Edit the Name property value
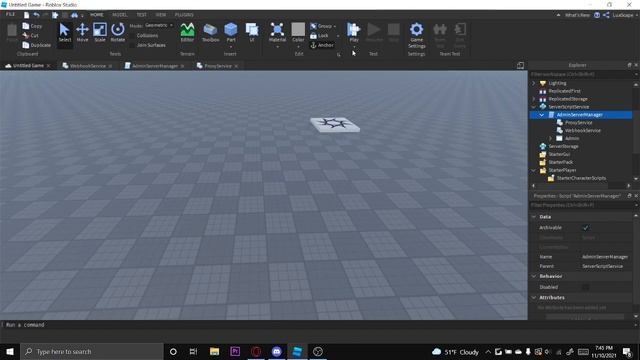The image size is (640, 360). tap(606, 257)
